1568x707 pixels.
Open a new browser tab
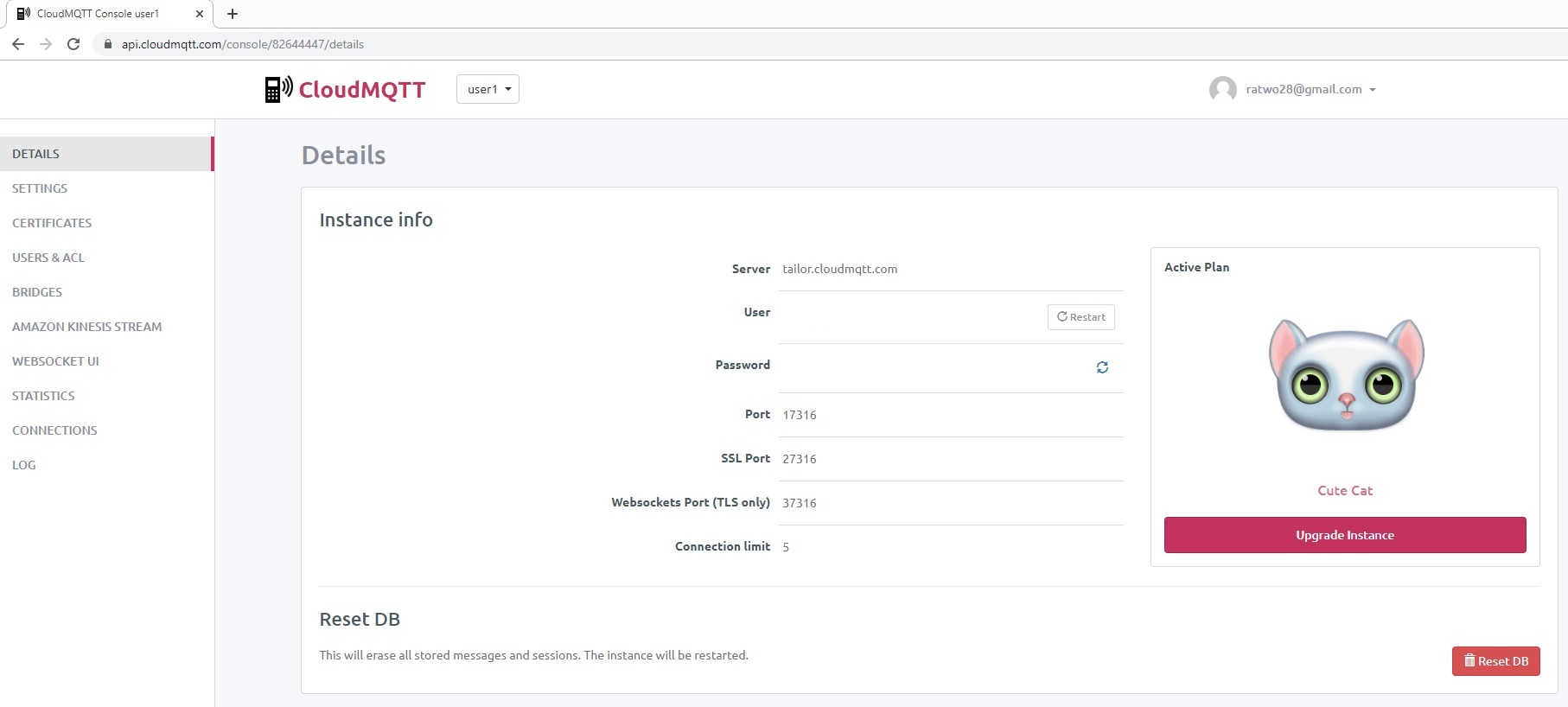tap(233, 14)
